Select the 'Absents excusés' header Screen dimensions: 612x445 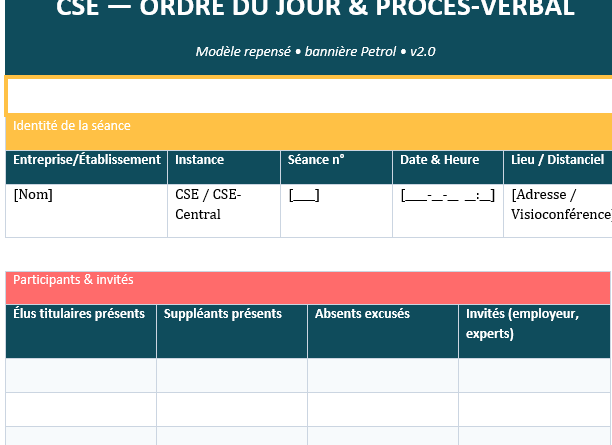[383, 331]
